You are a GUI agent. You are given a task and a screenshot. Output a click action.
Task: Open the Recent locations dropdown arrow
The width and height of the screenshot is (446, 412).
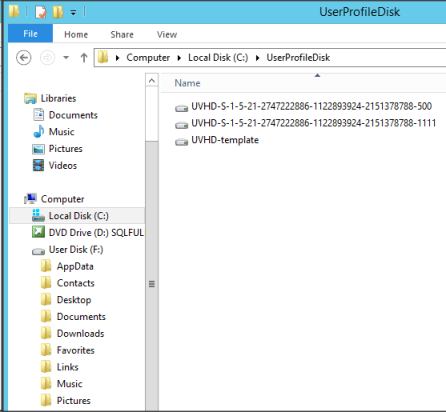(x=66, y=58)
